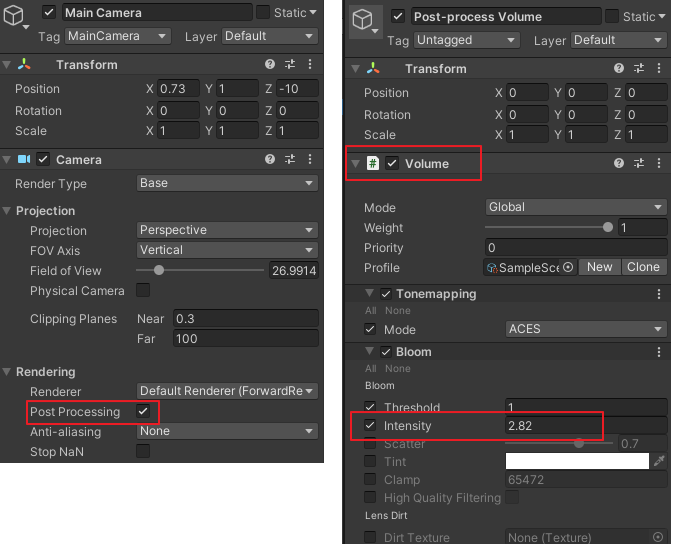Image resolution: width=673 pixels, height=546 pixels.
Task: Open Volume Mode Global dropdown
Action: [576, 207]
